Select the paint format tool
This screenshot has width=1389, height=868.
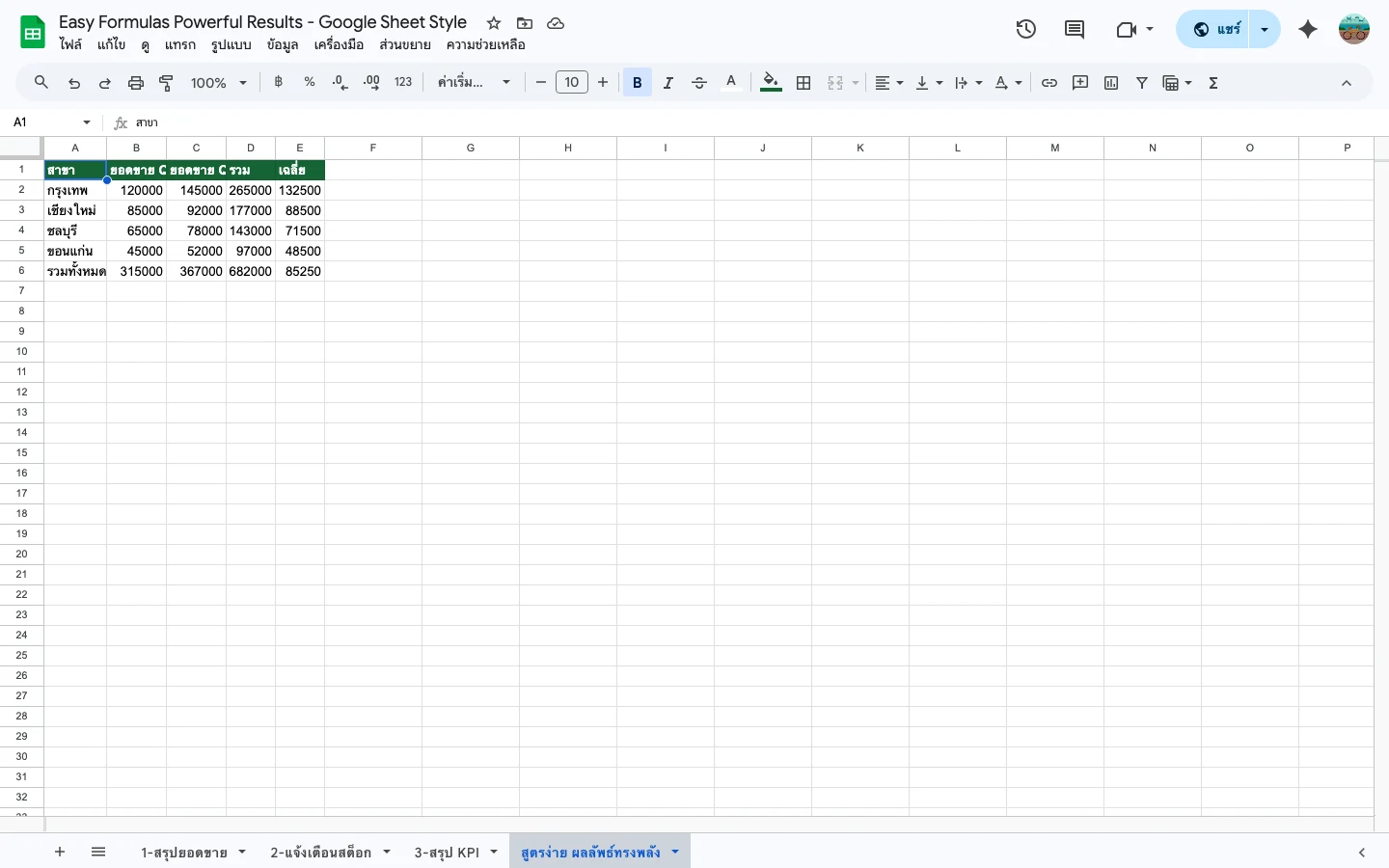tap(166, 82)
